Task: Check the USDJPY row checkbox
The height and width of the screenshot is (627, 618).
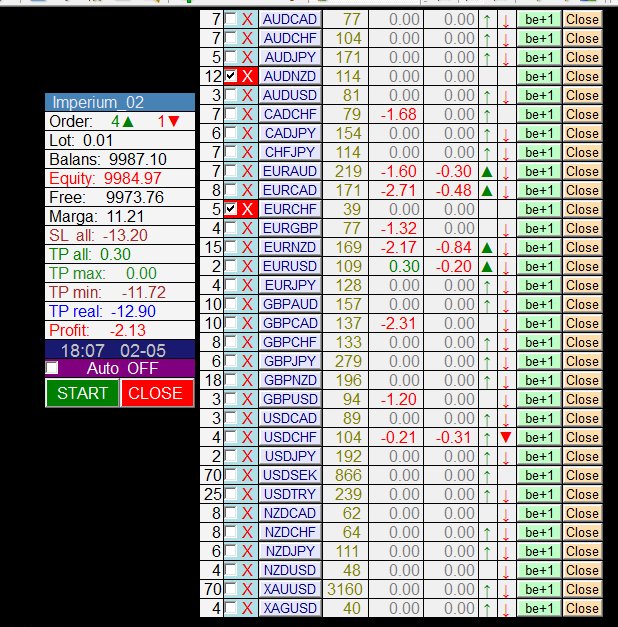Action: pyautogui.click(x=231, y=455)
